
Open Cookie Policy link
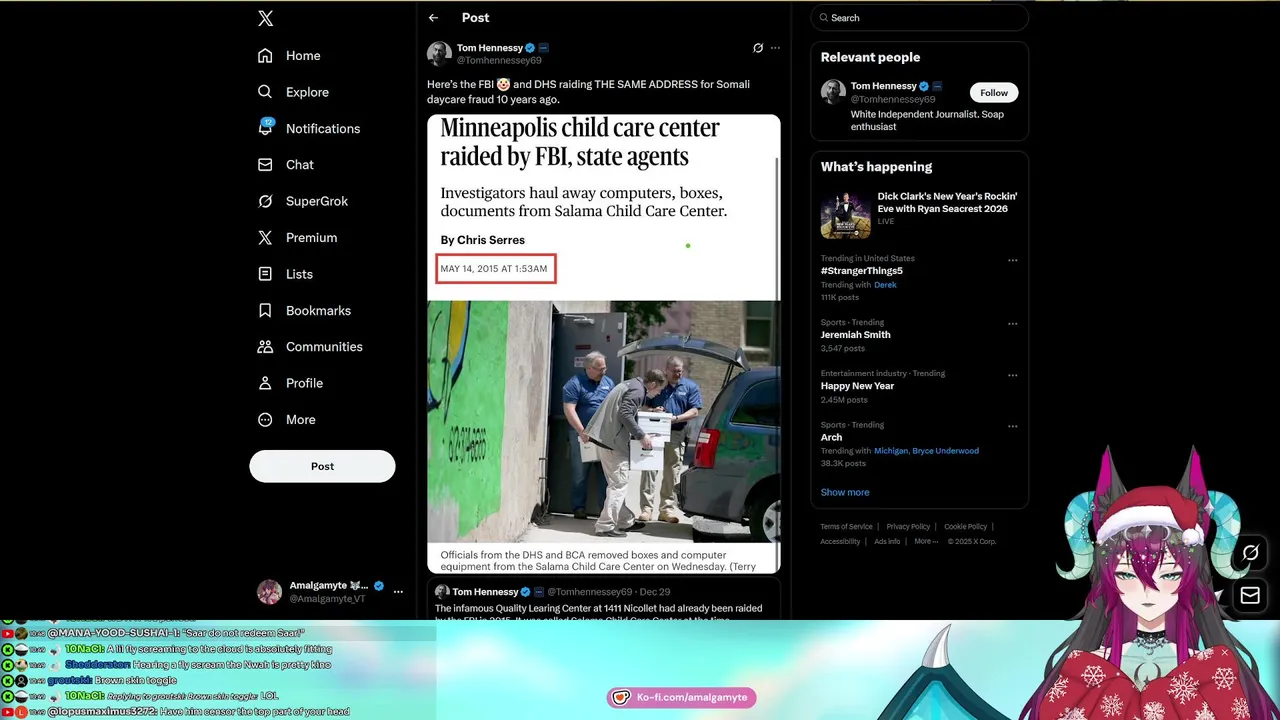[965, 527]
